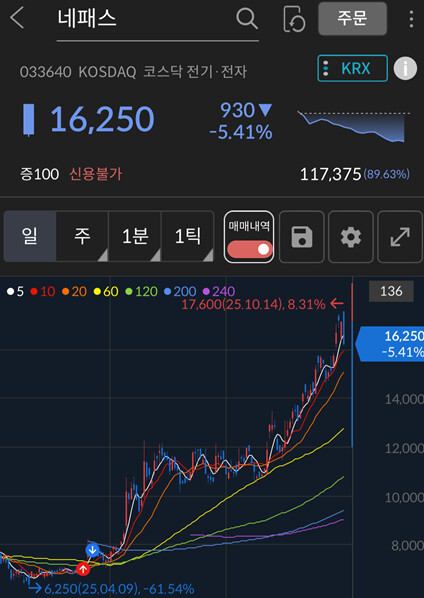Viewport: 424px width, 598px height.
Task: Tap the 117,375 volume figure
Action: (x=331, y=175)
